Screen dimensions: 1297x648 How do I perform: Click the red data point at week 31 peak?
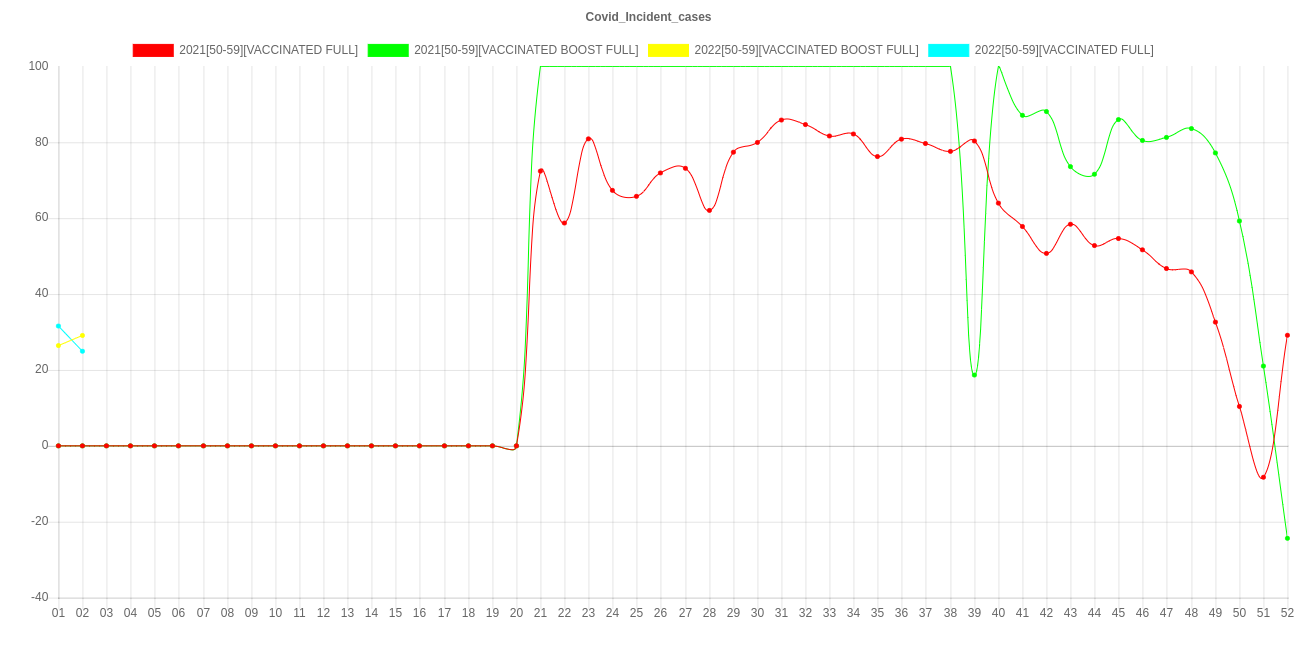click(x=781, y=120)
